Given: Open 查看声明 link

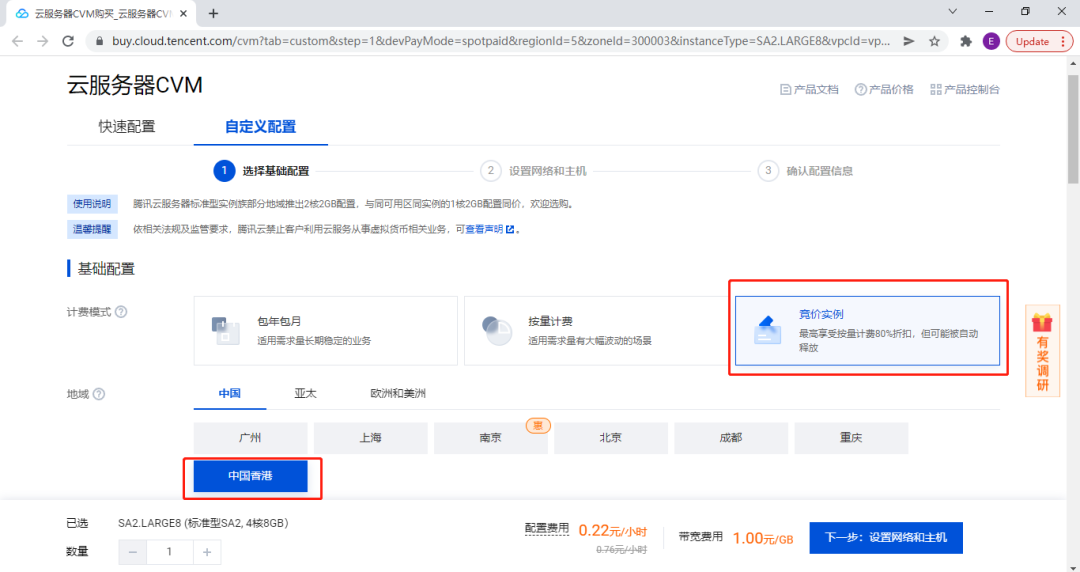Looking at the screenshot, I should click(489, 229).
